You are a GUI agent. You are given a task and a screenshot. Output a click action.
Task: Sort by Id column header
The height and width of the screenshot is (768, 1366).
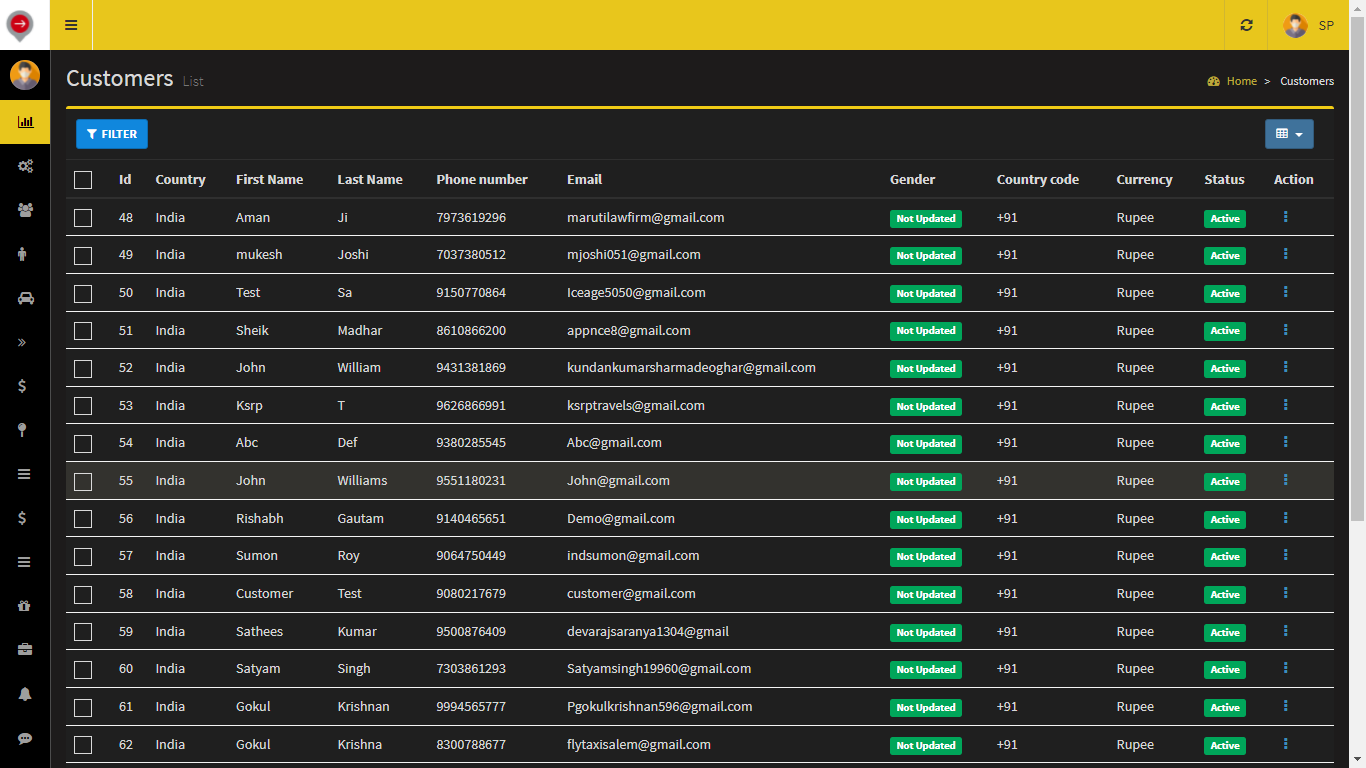pos(125,179)
